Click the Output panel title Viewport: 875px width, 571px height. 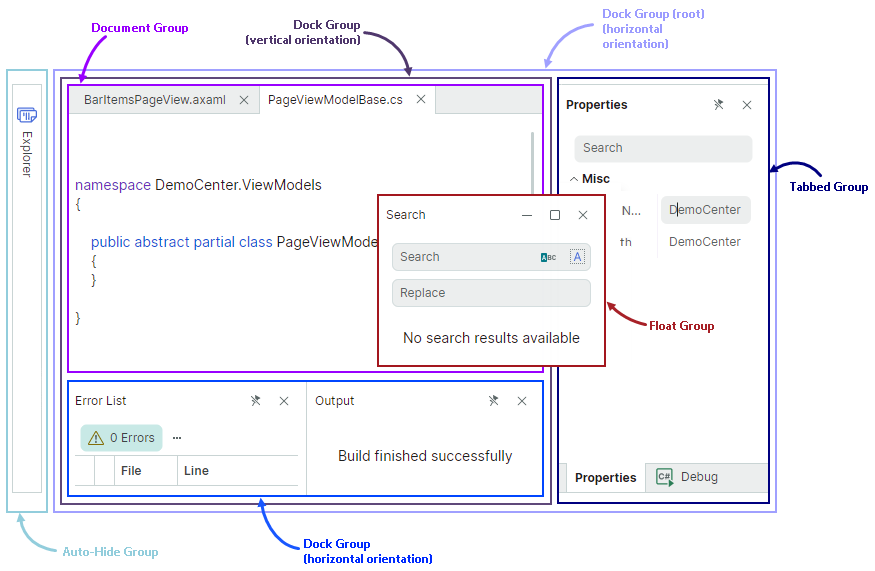pyautogui.click(x=335, y=401)
